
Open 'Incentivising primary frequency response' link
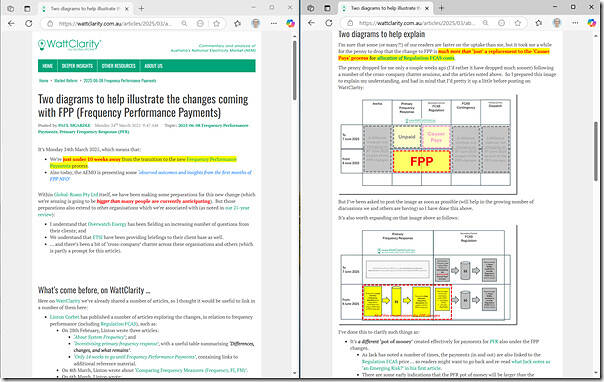point(116,344)
